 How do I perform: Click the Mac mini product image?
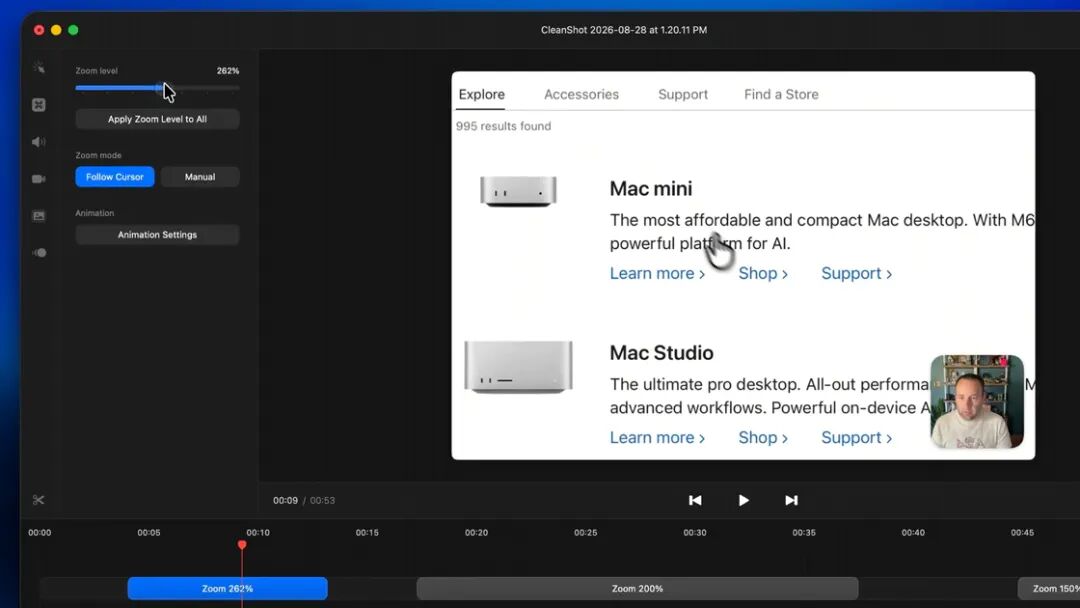(518, 191)
